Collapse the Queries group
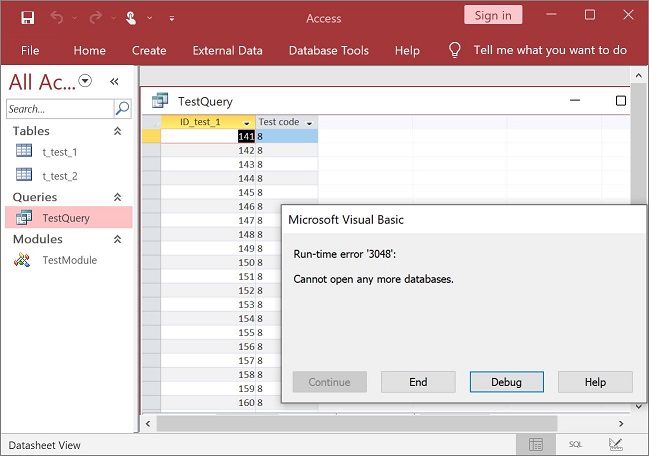Image resolution: width=649 pixels, height=456 pixels. [118, 197]
